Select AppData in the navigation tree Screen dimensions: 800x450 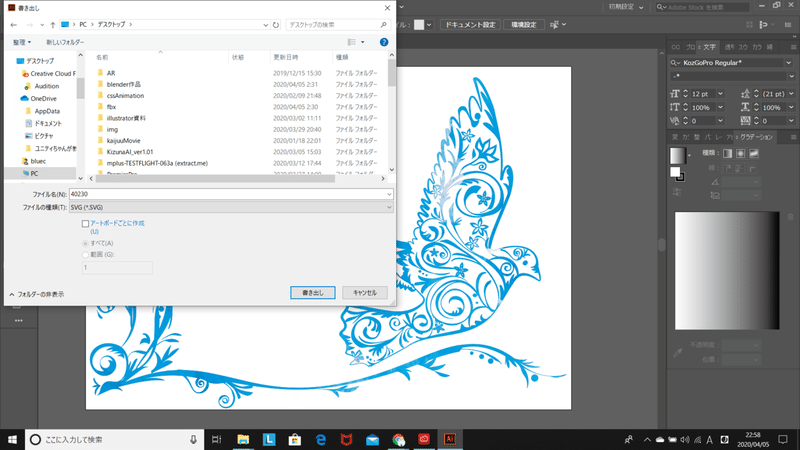coord(47,111)
